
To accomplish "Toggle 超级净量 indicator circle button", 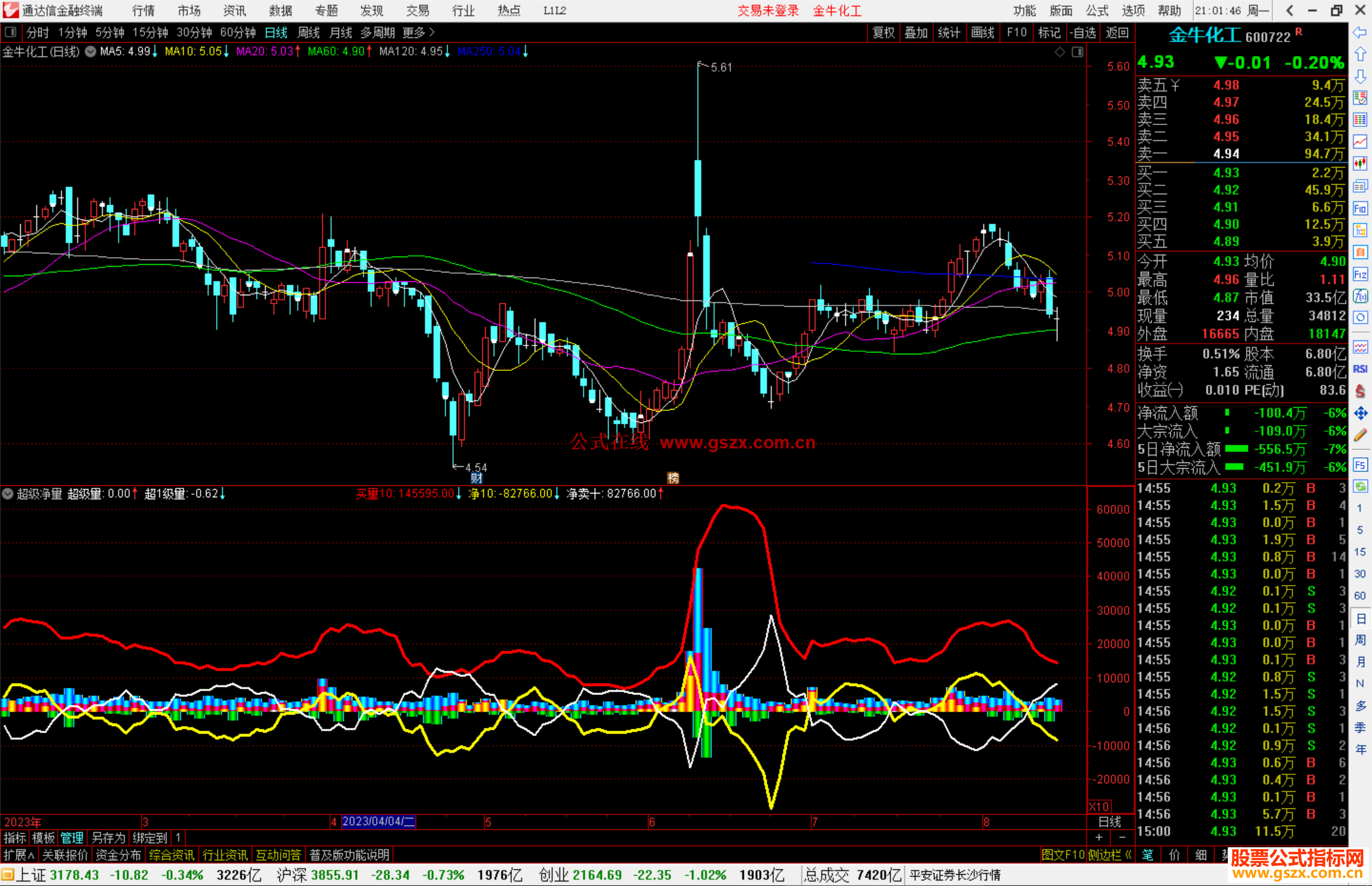I will (8, 493).
